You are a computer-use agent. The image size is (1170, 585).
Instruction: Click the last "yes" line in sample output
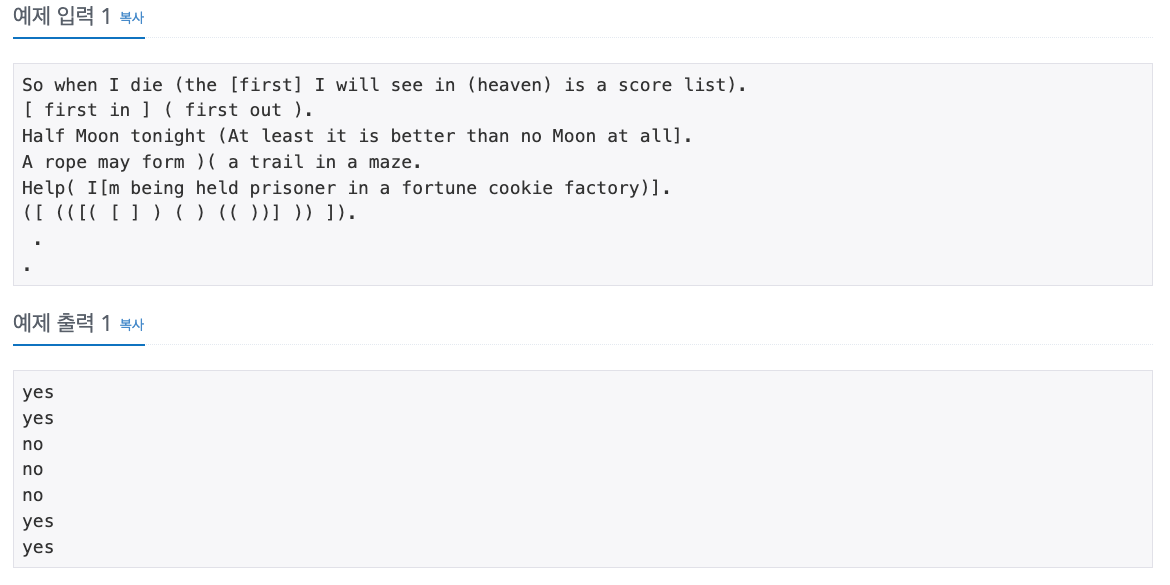click(x=38, y=548)
